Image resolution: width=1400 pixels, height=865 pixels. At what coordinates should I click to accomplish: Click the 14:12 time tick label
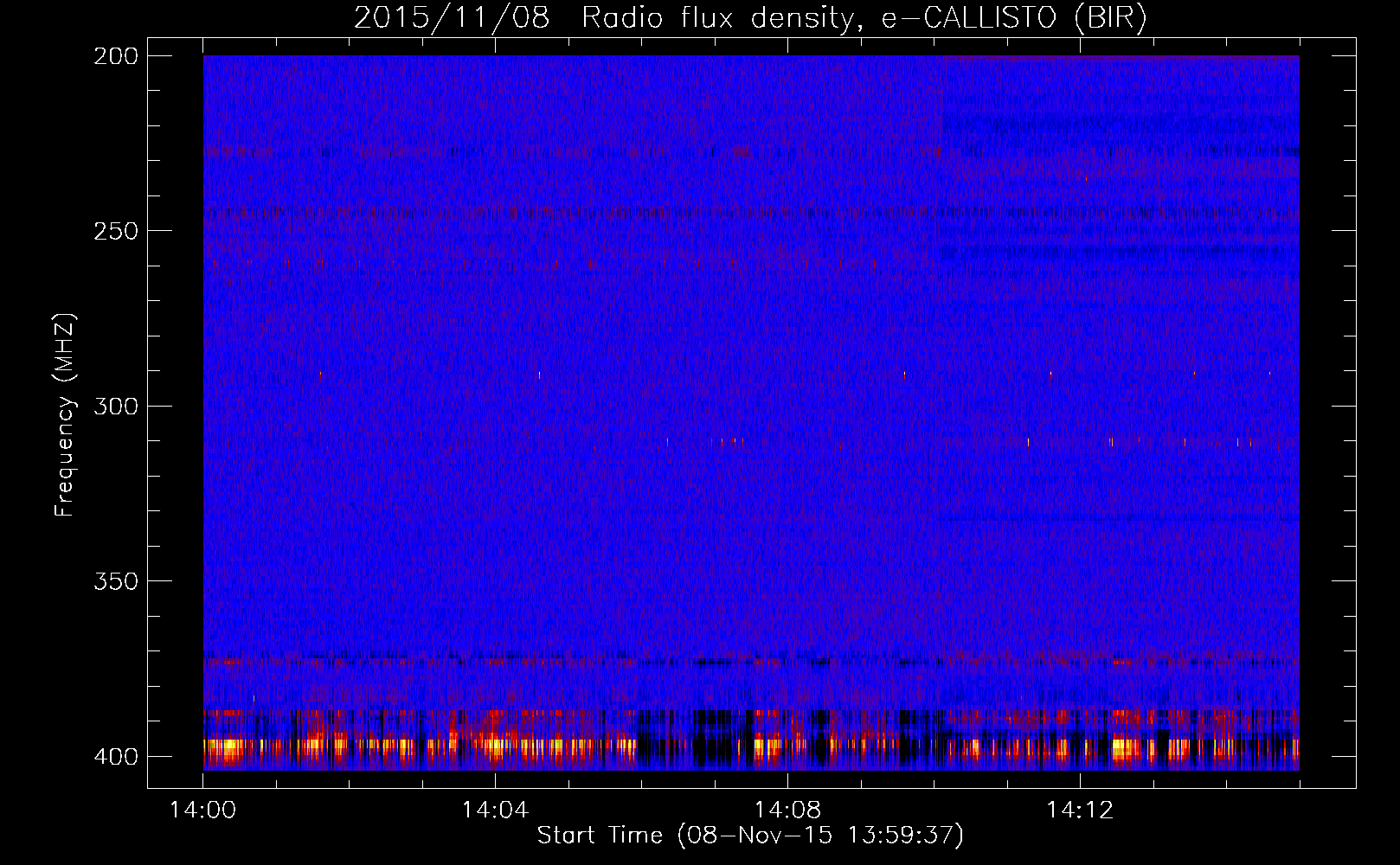[1080, 810]
